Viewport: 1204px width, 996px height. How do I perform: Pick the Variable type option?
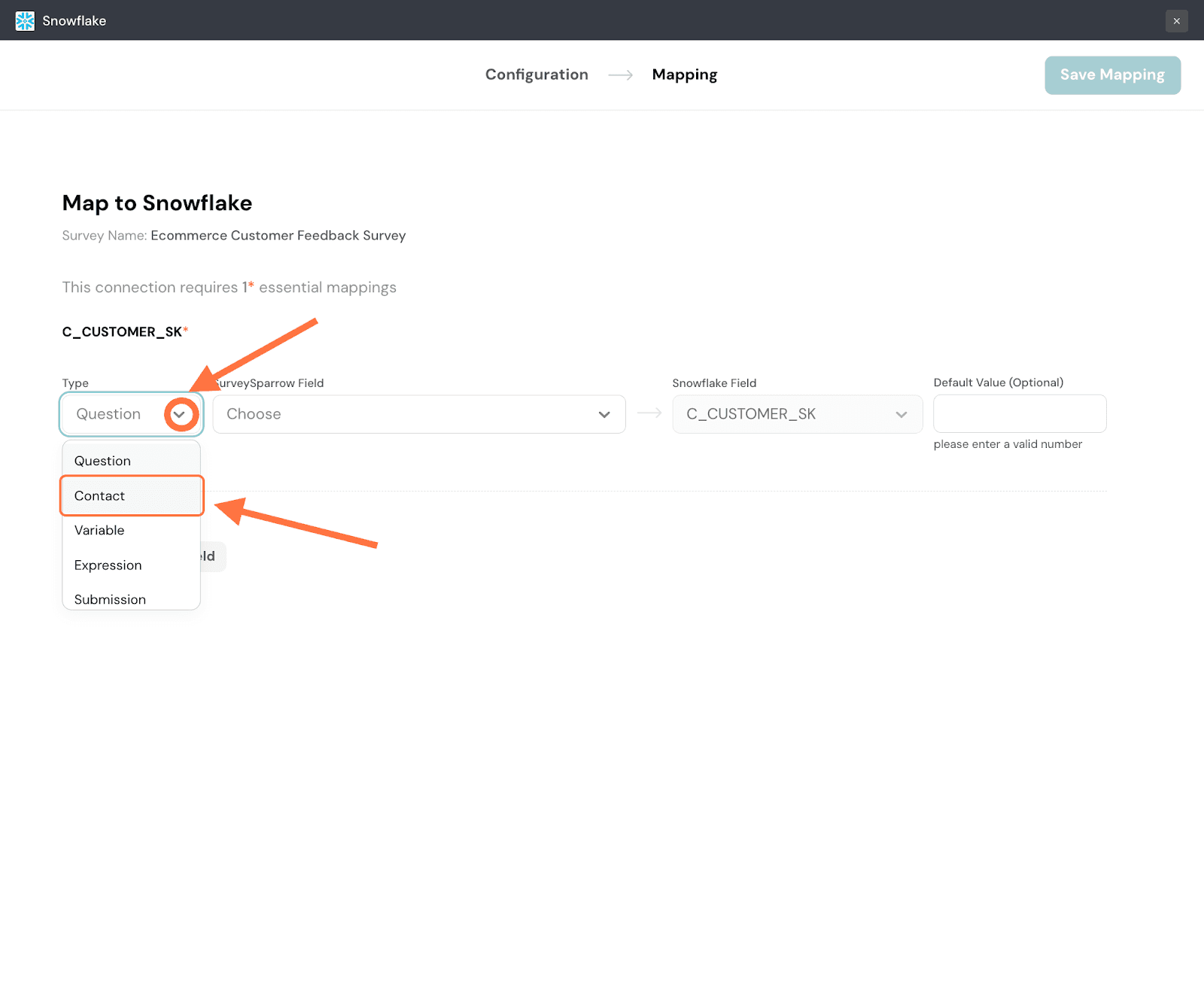tap(99, 531)
